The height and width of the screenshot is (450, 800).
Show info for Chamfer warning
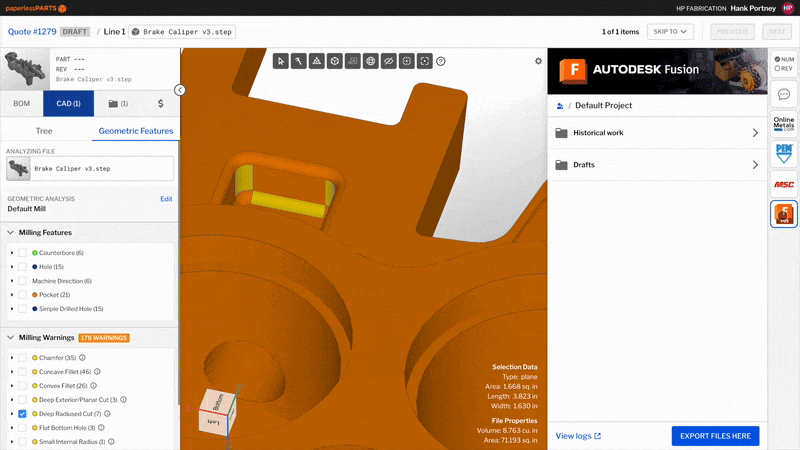click(x=82, y=358)
